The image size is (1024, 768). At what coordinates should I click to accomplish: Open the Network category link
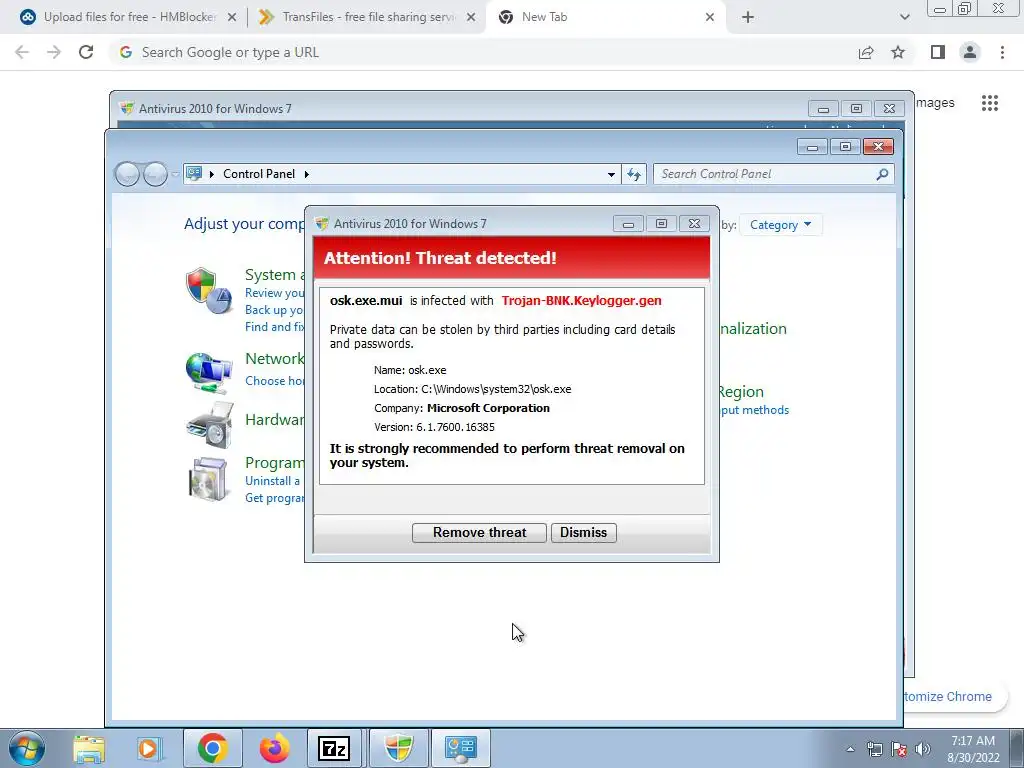click(x=274, y=359)
